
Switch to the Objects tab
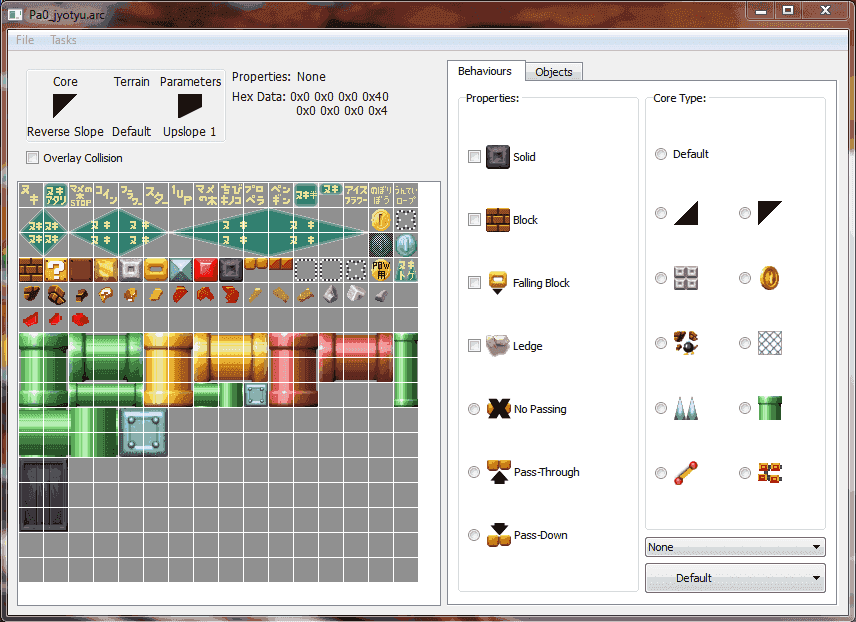pos(554,72)
